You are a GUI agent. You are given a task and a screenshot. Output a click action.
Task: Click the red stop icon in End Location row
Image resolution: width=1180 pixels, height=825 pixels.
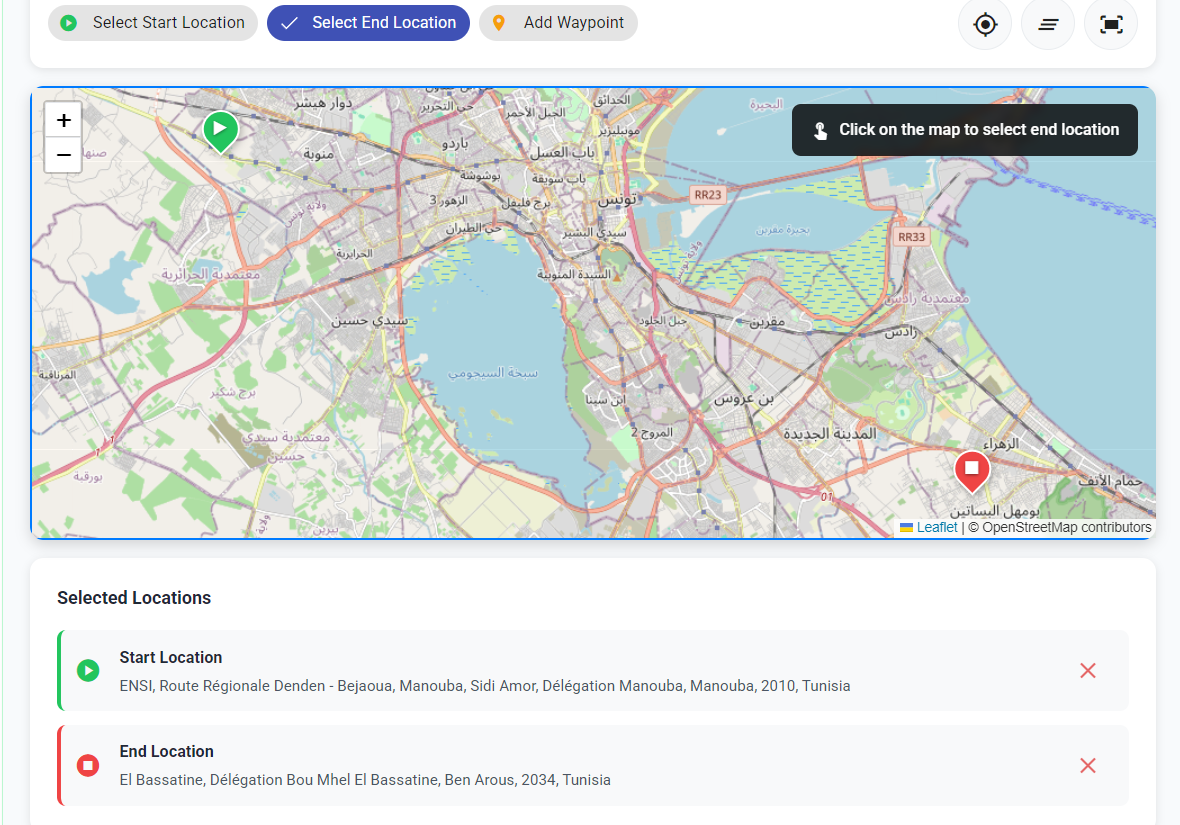click(88, 765)
